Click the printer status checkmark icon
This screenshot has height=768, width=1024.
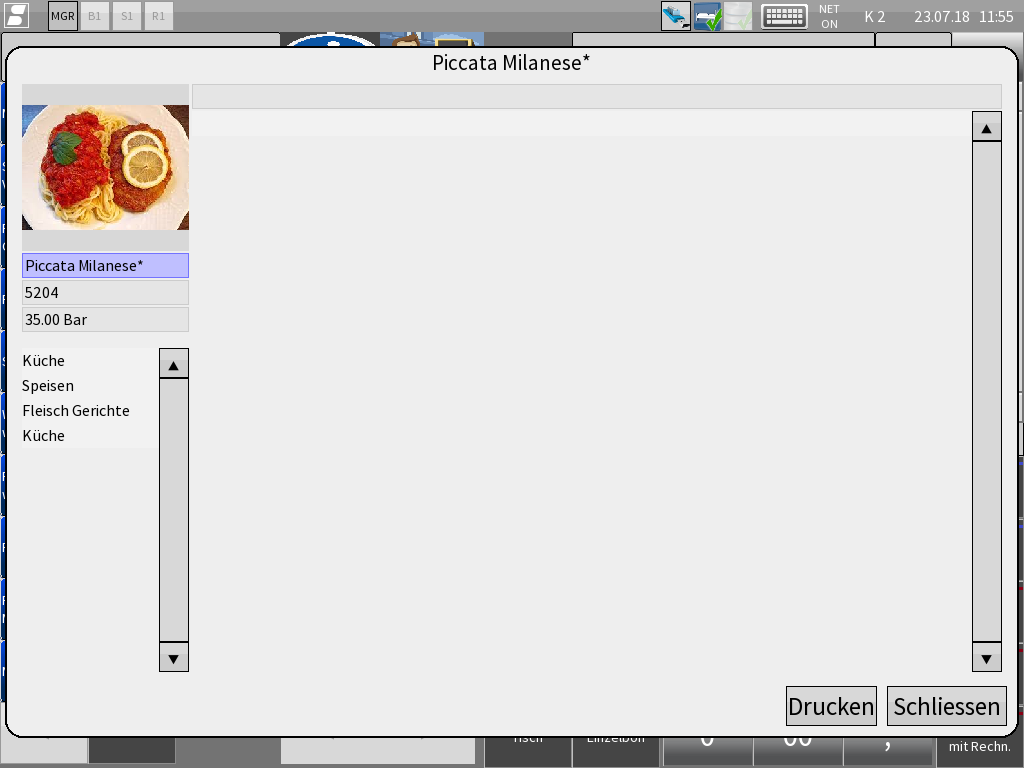coord(707,16)
